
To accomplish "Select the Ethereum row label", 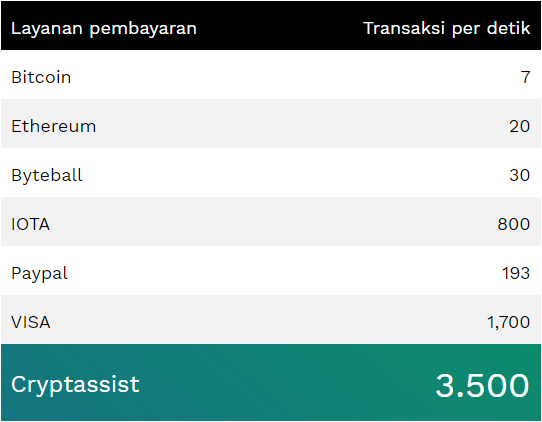I will [54, 126].
